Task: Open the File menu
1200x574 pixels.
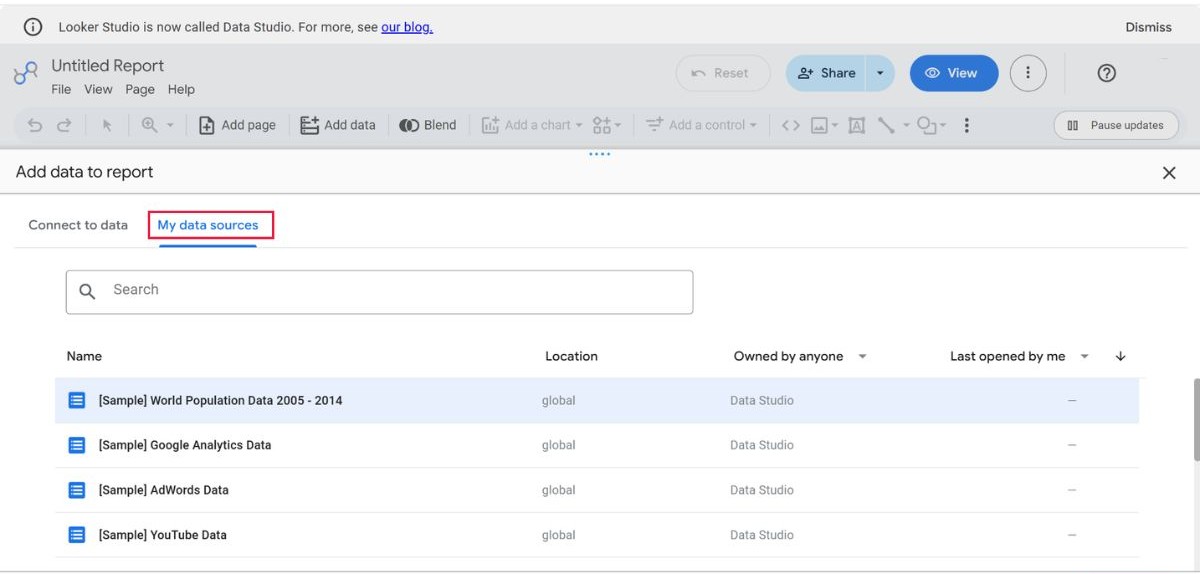Action: pyautogui.click(x=61, y=89)
